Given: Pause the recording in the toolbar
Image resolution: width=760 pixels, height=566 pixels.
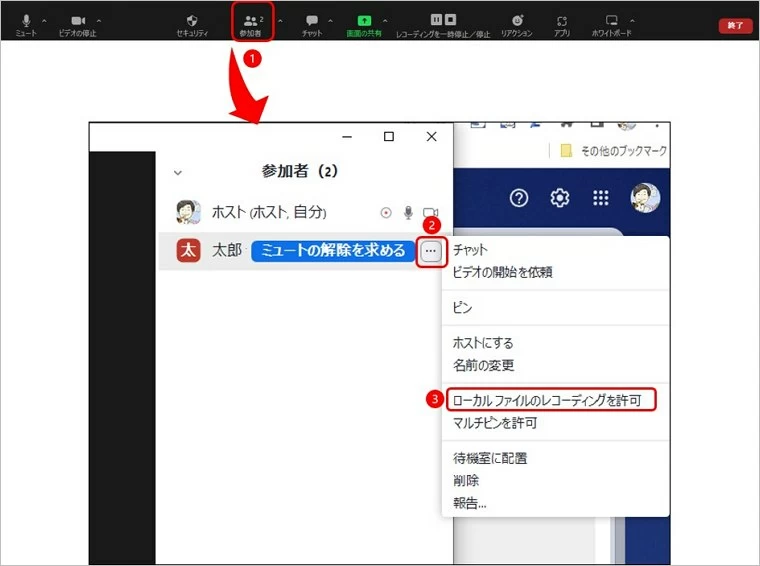Looking at the screenshot, I should (x=436, y=19).
